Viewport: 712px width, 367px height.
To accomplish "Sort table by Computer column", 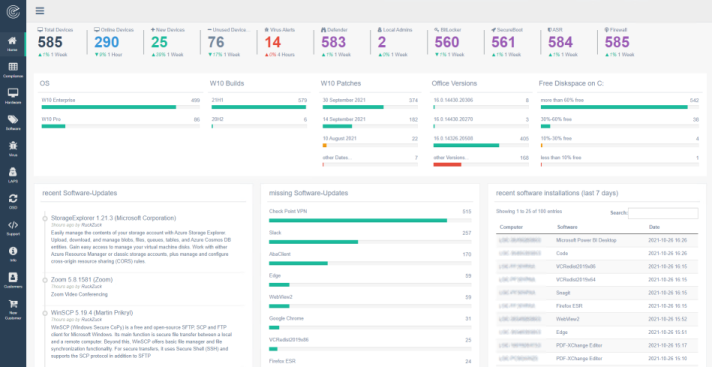I will (x=511, y=227).
